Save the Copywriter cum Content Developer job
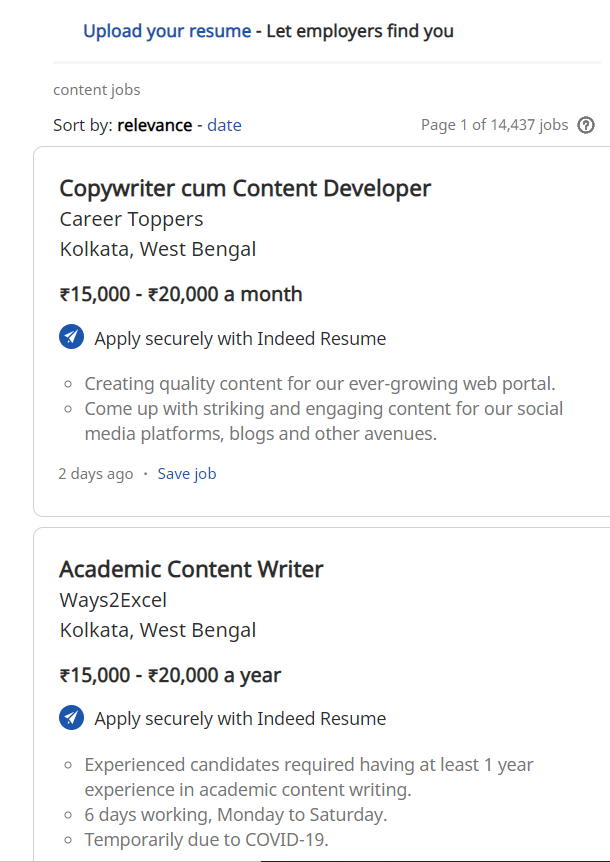The height and width of the screenshot is (862, 610). 187,473
